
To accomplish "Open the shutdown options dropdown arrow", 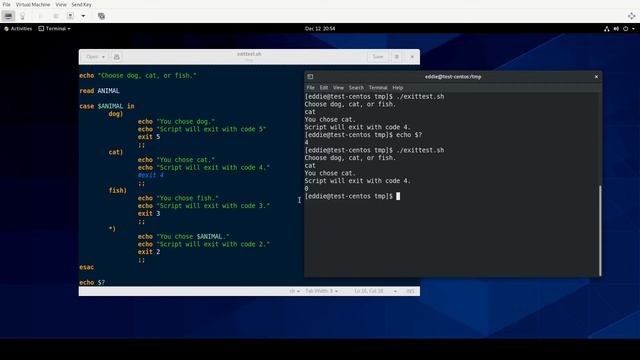I will [x=83, y=16].
